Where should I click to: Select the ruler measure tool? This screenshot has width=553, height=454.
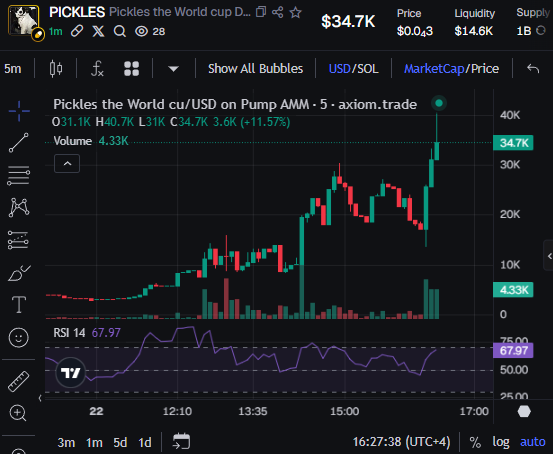(x=18, y=381)
